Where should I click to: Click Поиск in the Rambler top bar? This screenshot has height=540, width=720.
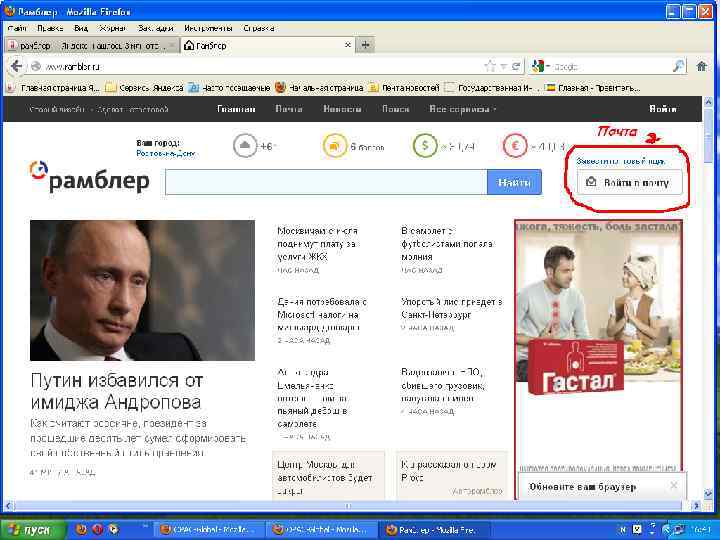pyautogui.click(x=395, y=109)
